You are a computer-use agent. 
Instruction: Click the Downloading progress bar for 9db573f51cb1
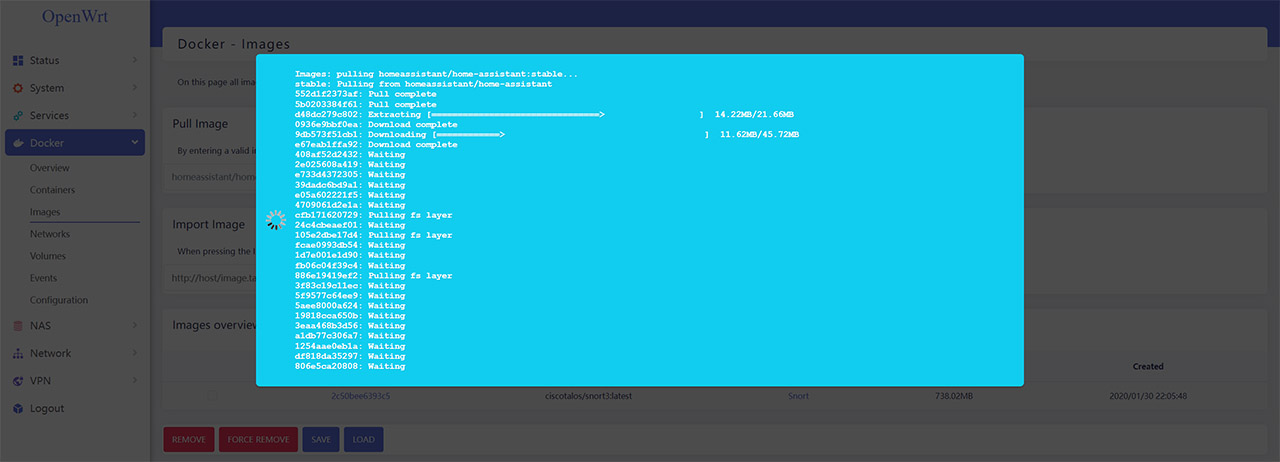(571, 135)
